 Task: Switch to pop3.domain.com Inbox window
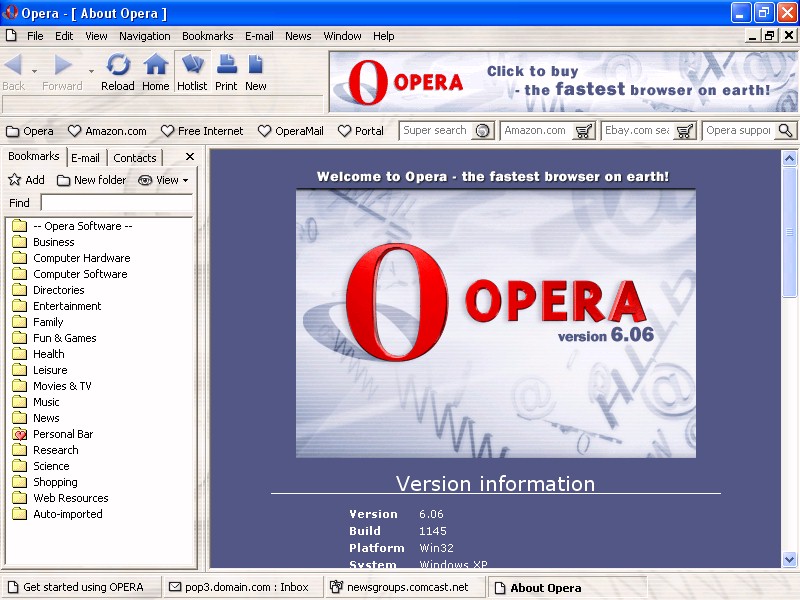[243, 587]
